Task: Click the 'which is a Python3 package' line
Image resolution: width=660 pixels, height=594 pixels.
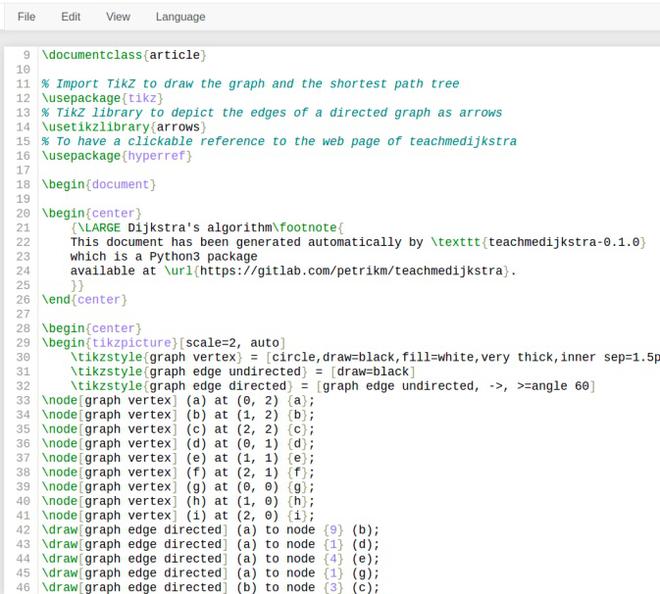Action: tap(164, 256)
